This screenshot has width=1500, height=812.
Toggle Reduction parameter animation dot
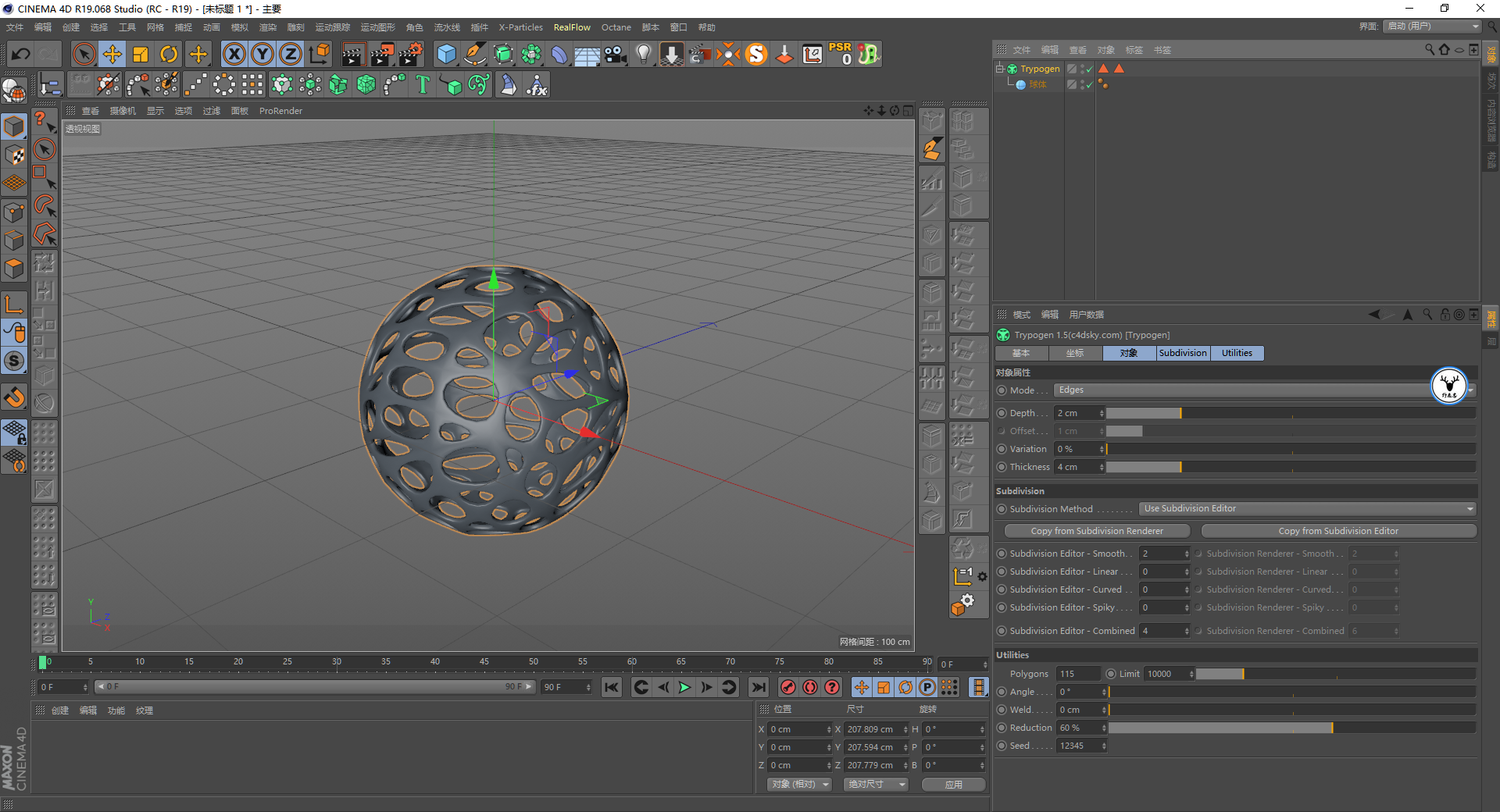tap(1002, 728)
